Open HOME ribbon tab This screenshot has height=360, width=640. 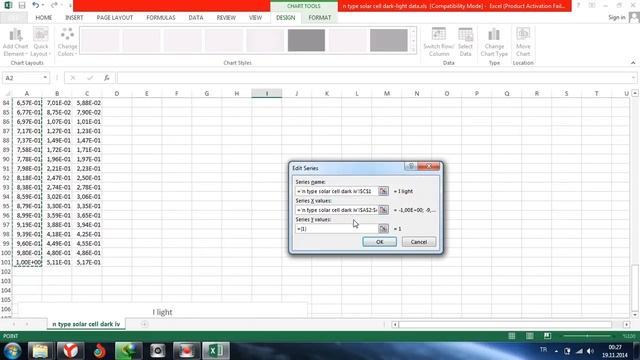(x=44, y=18)
